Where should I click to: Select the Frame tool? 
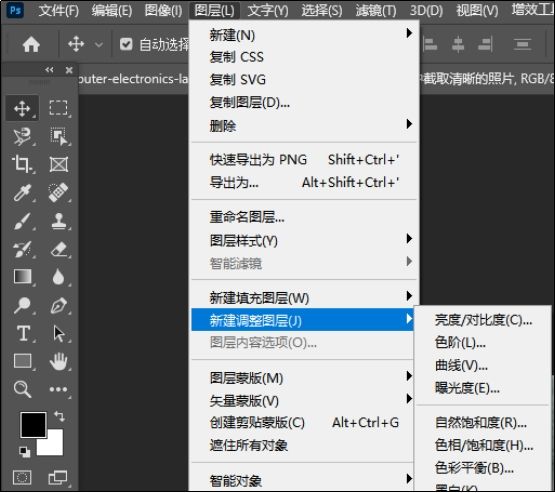(58, 164)
